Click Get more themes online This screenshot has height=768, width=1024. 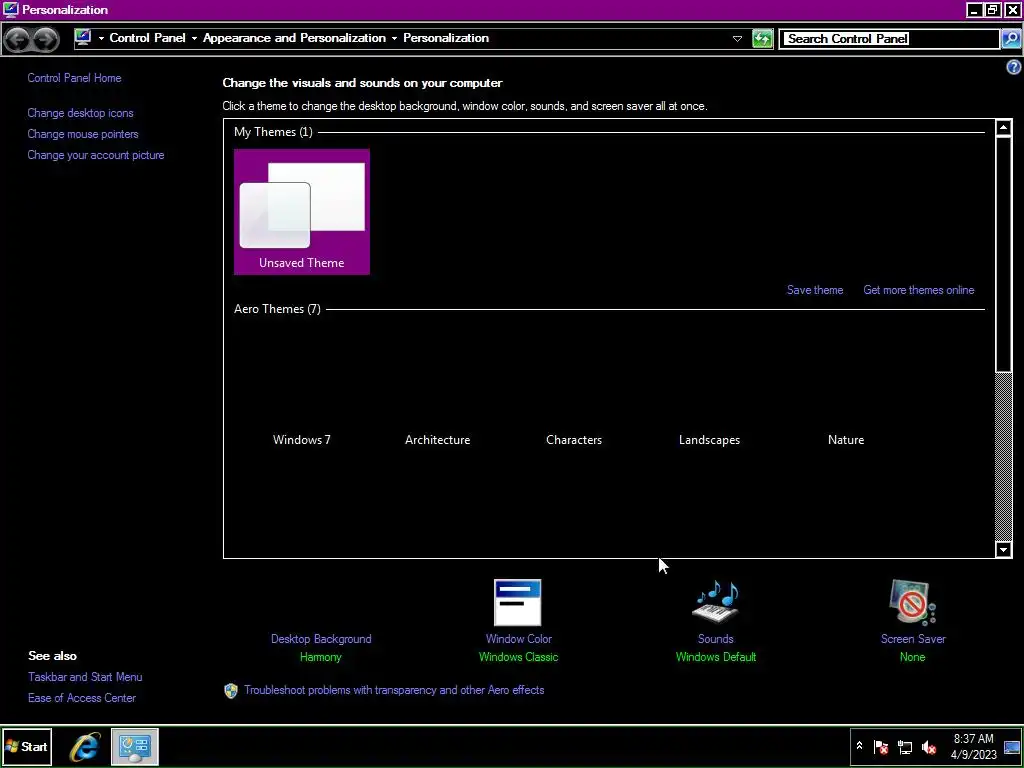click(x=919, y=290)
